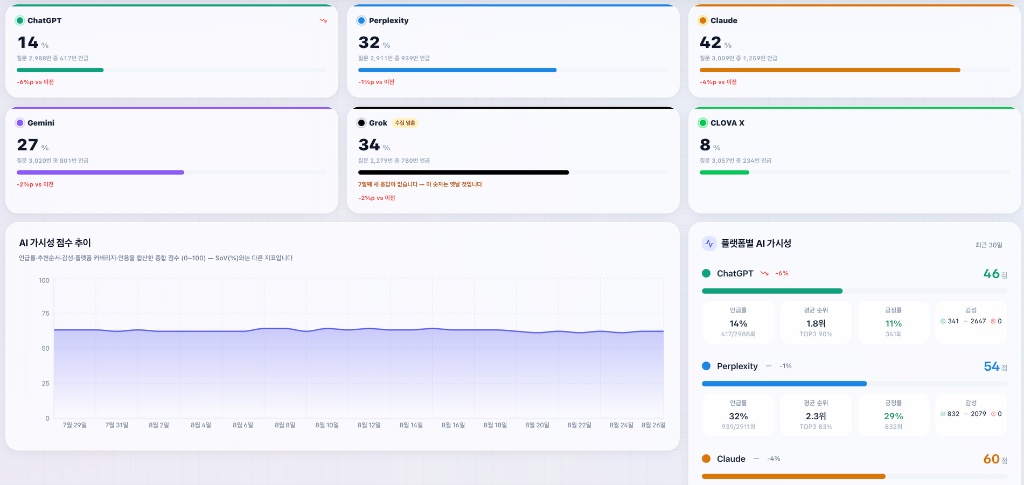Click the 46점 score for ChatGPT
The image size is (1024, 485).
pyautogui.click(x=995, y=274)
